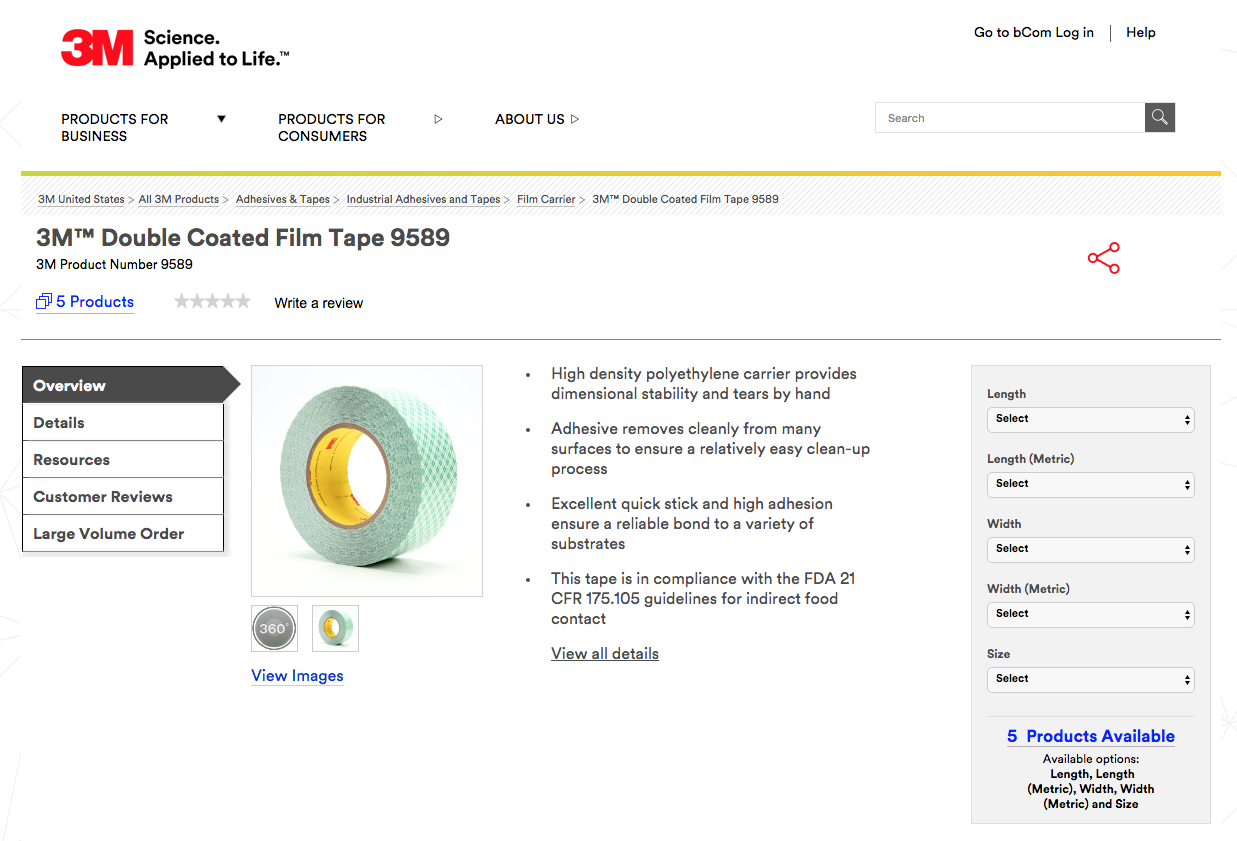Image resolution: width=1237 pixels, height=841 pixels.
Task: Open About Us menu
Action: pyautogui.click(x=530, y=119)
